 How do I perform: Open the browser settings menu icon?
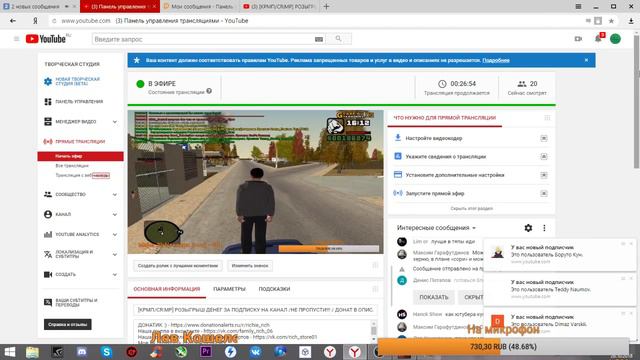pos(578,7)
